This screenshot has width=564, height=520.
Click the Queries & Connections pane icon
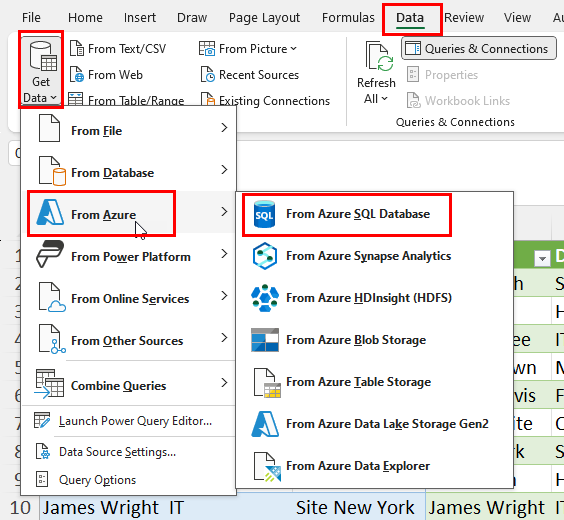[x=413, y=48]
